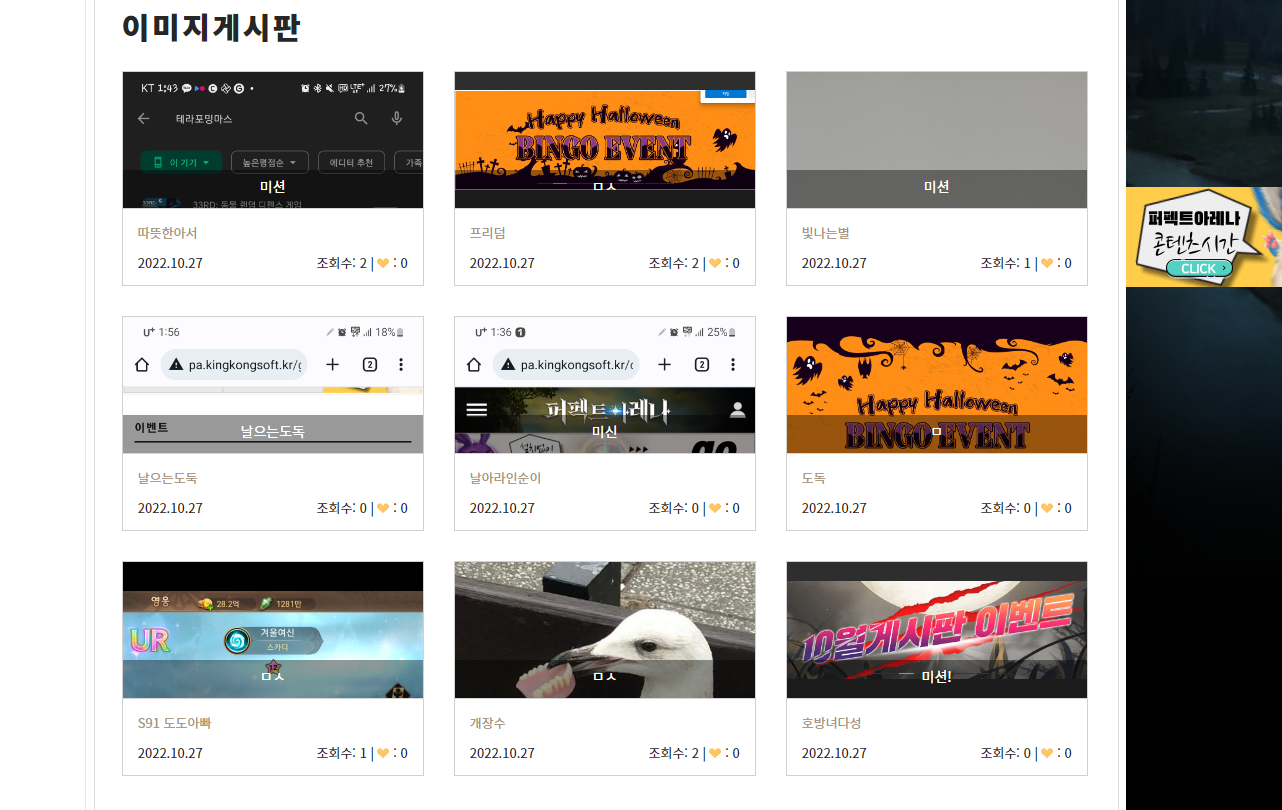
Task: Click the 미션! caption on 호방녀다성 thumbnail
Action: [x=937, y=677]
